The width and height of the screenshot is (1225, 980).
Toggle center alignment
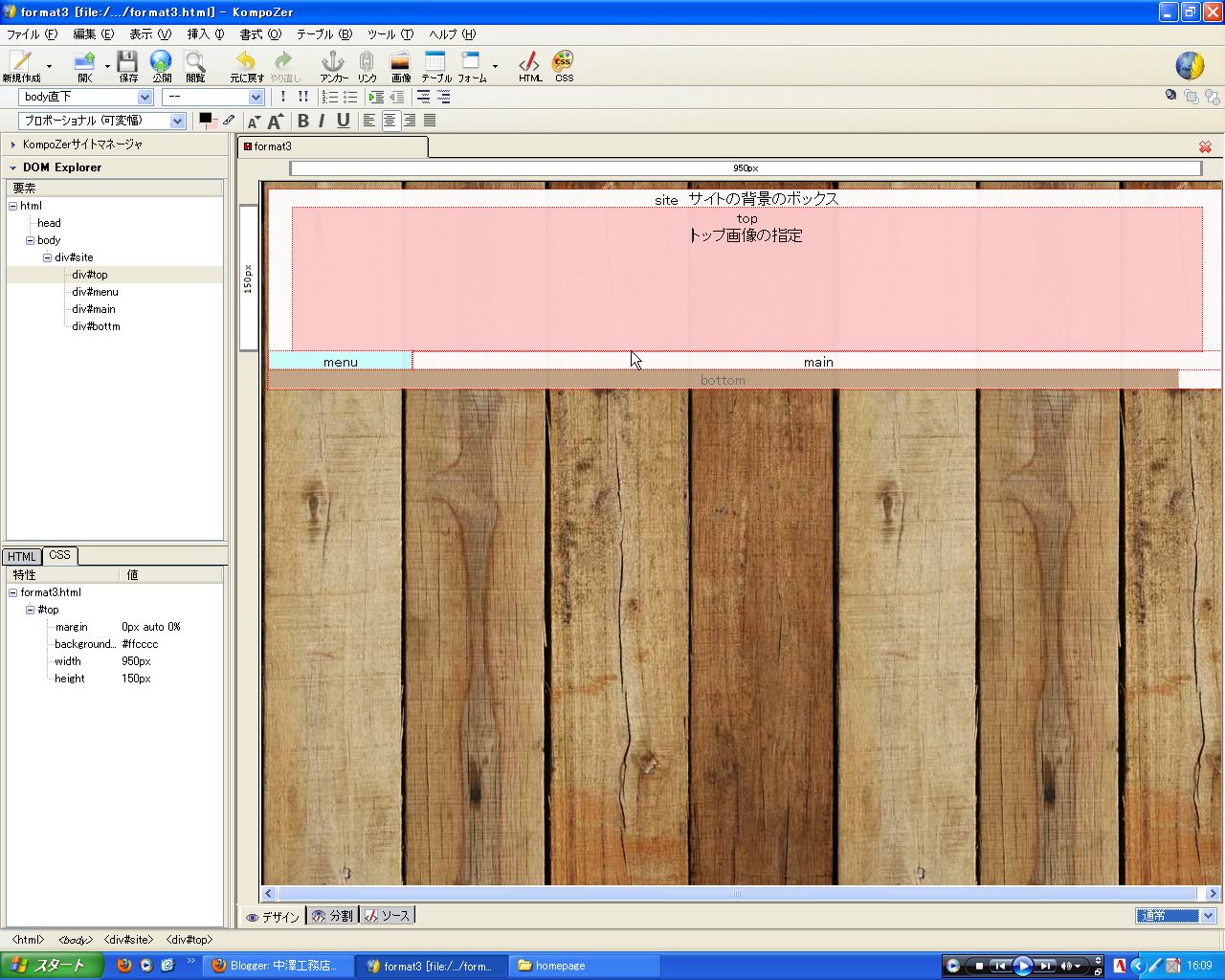click(390, 121)
